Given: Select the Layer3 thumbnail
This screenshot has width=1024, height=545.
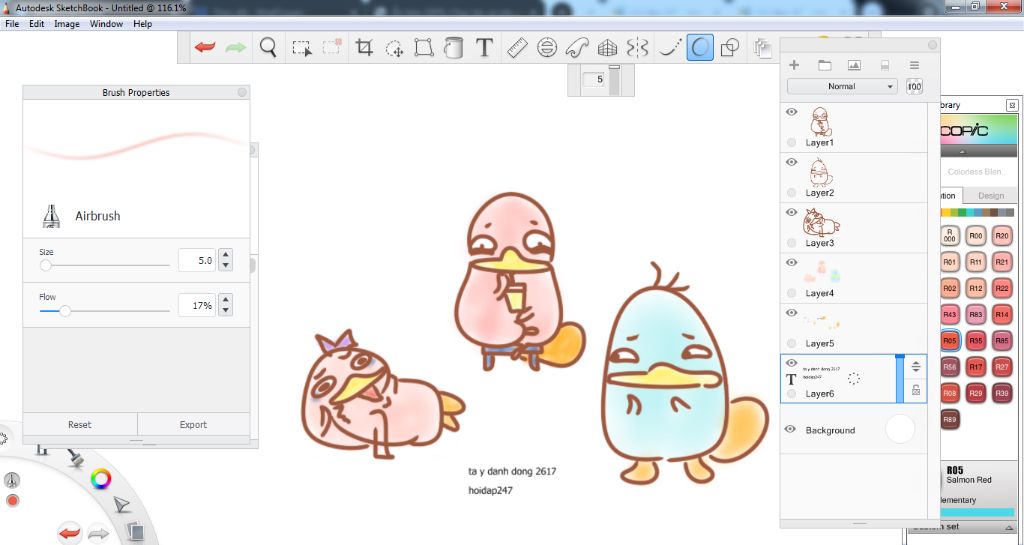Looking at the screenshot, I should point(820,223).
